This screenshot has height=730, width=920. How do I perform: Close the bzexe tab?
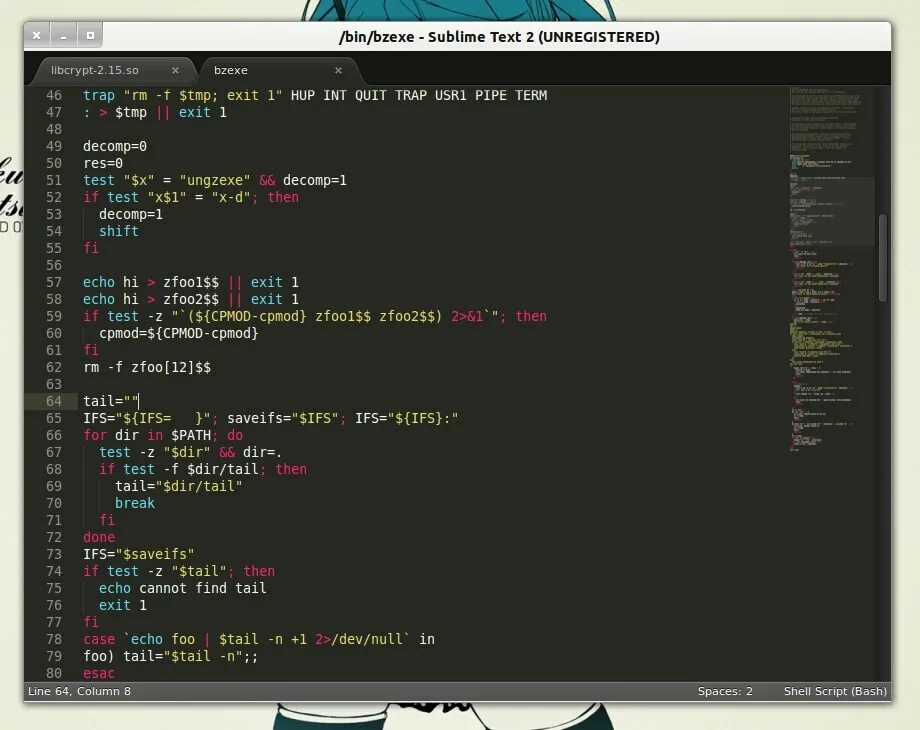point(338,70)
